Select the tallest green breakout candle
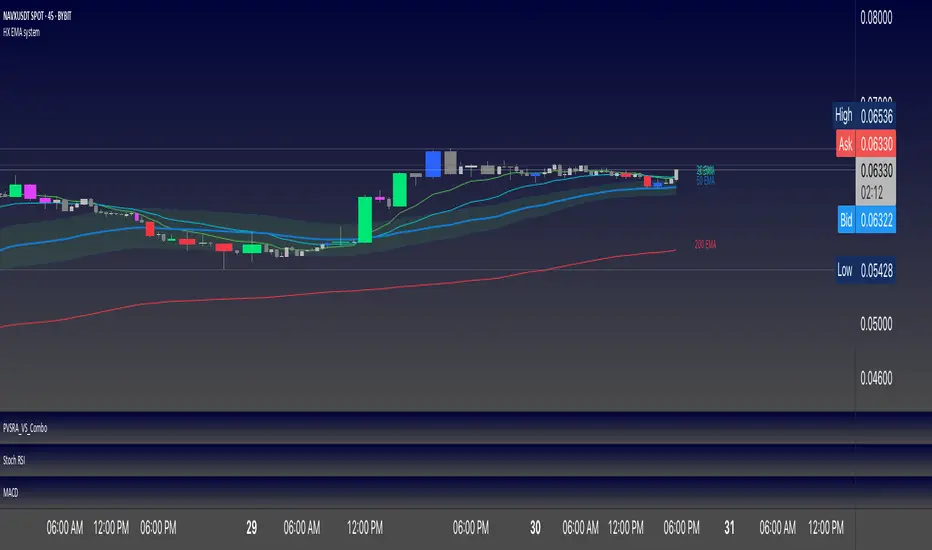 [365, 219]
